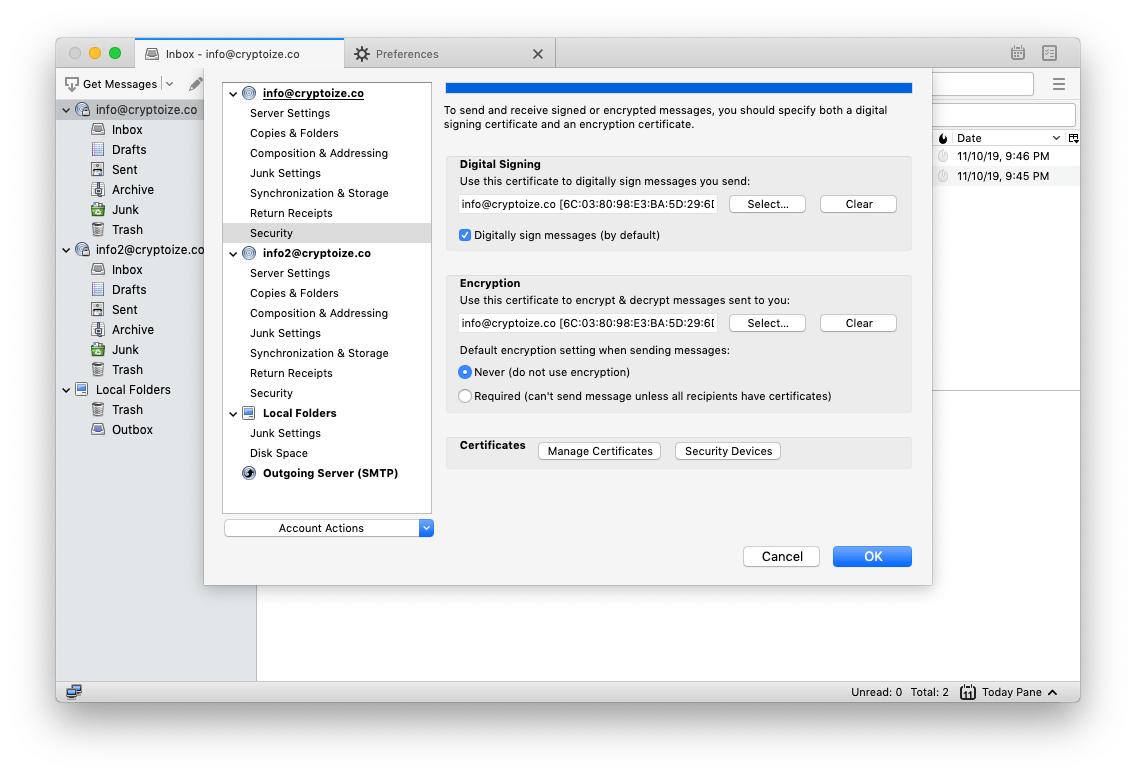This screenshot has width=1136, height=776.
Task: Open Get Messages dropdown arrow
Action: (x=170, y=84)
